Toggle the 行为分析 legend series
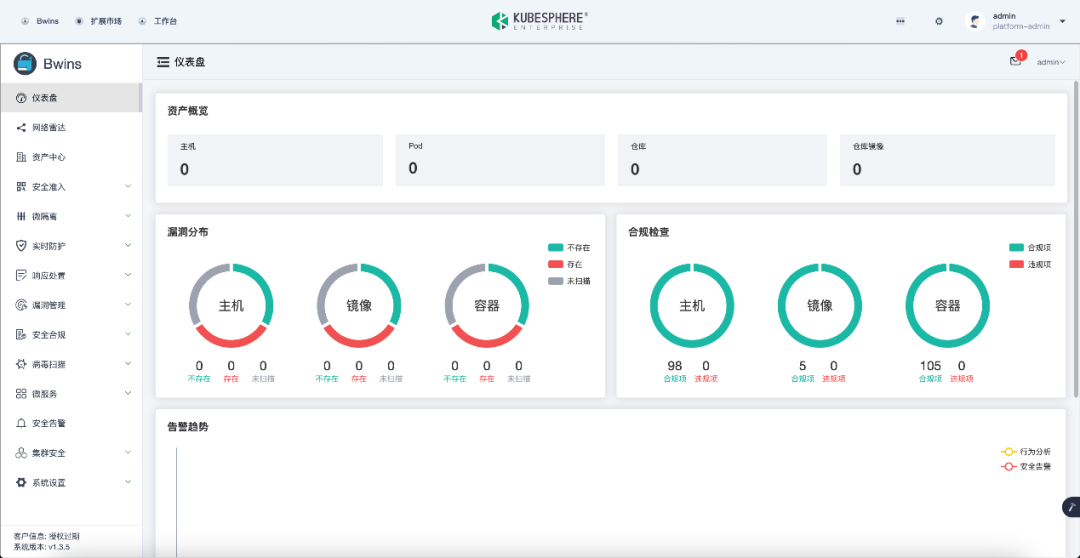 1026,452
